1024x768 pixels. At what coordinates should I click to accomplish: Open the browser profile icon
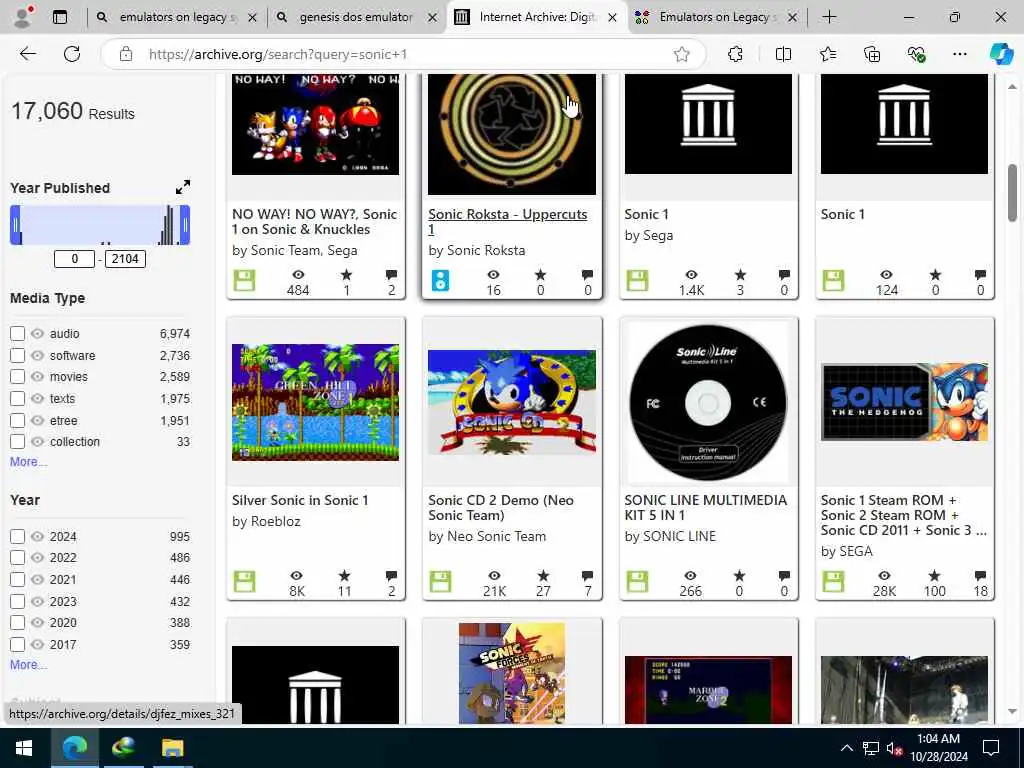click(x=23, y=17)
